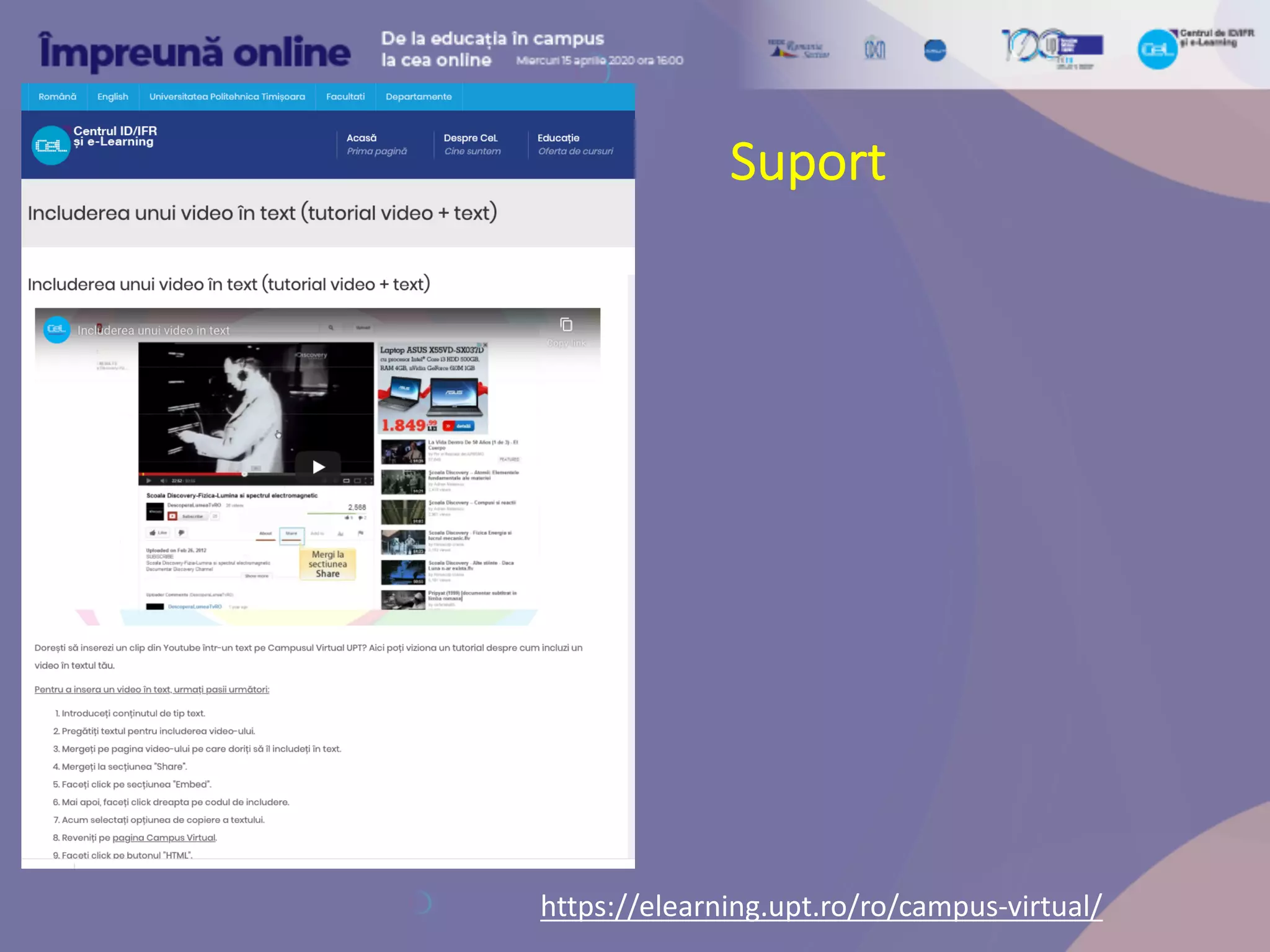Click the Romania Section logo in the header

click(799, 49)
